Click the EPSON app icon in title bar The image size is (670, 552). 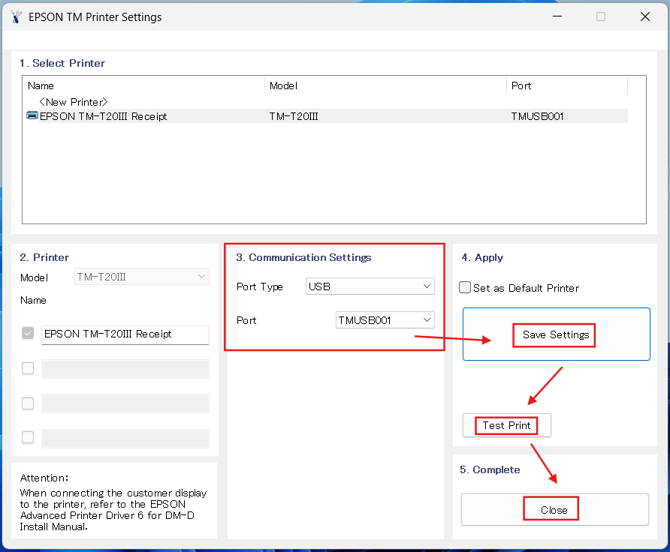[x=16, y=17]
